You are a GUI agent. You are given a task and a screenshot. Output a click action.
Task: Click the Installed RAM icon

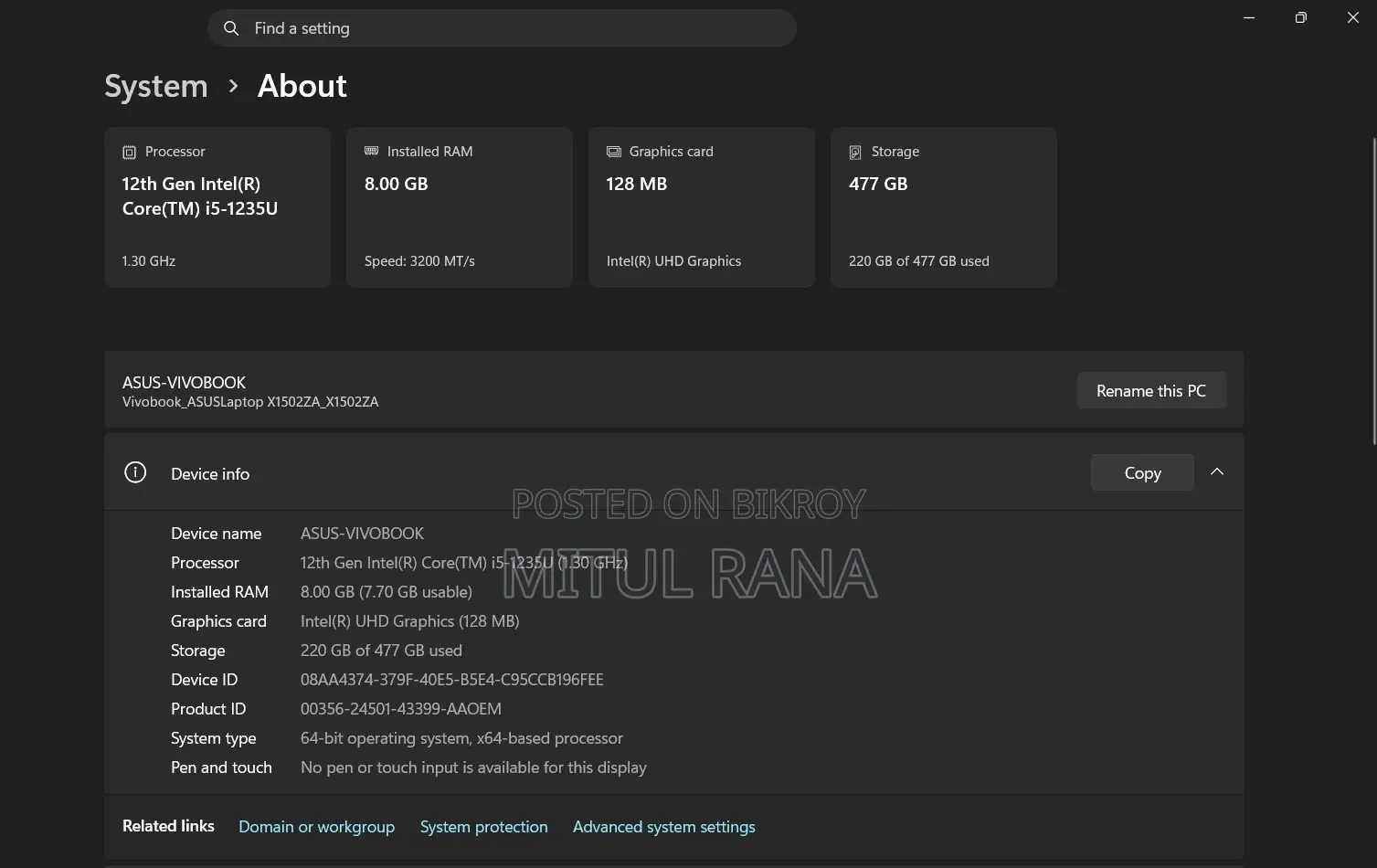pos(372,151)
